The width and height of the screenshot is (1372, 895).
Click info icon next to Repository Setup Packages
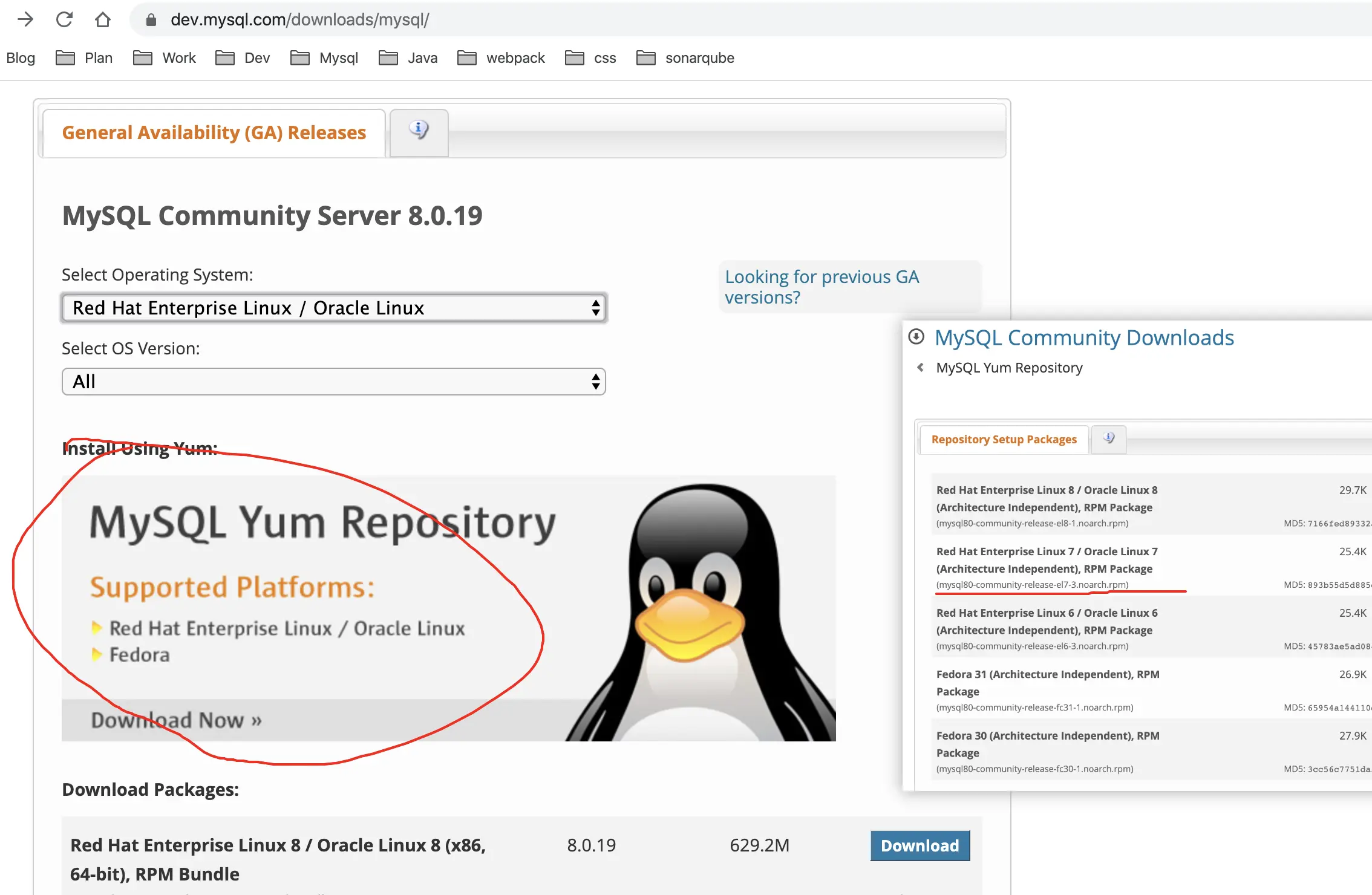[x=1108, y=438]
